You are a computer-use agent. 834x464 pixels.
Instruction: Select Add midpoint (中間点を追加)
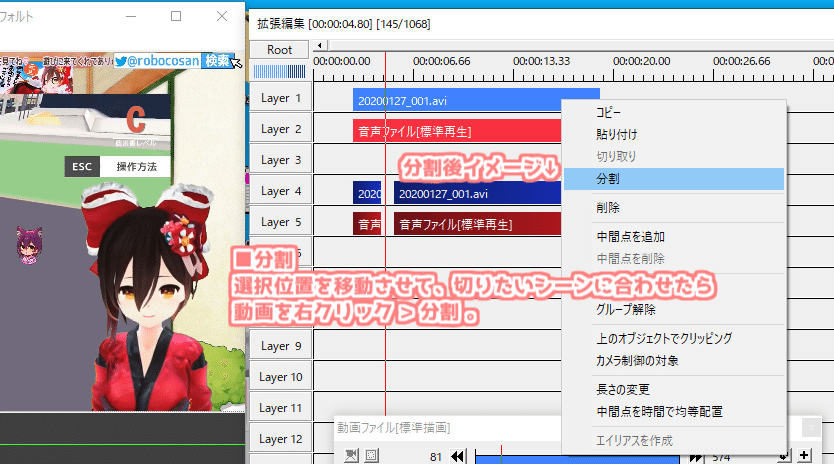click(630, 237)
